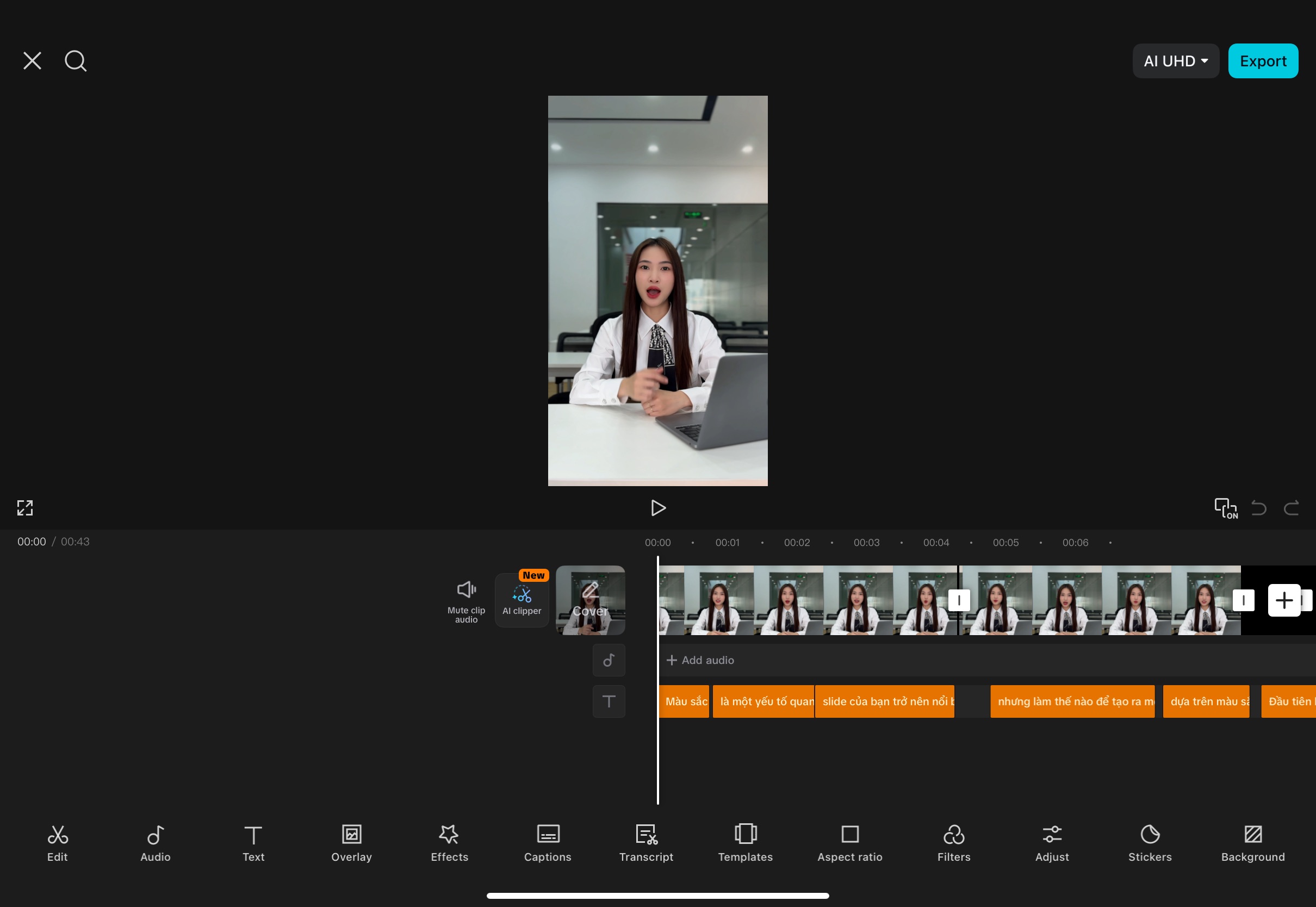
Task: Select the 'slide của bạn trở nên nổi' caption
Action: (884, 701)
